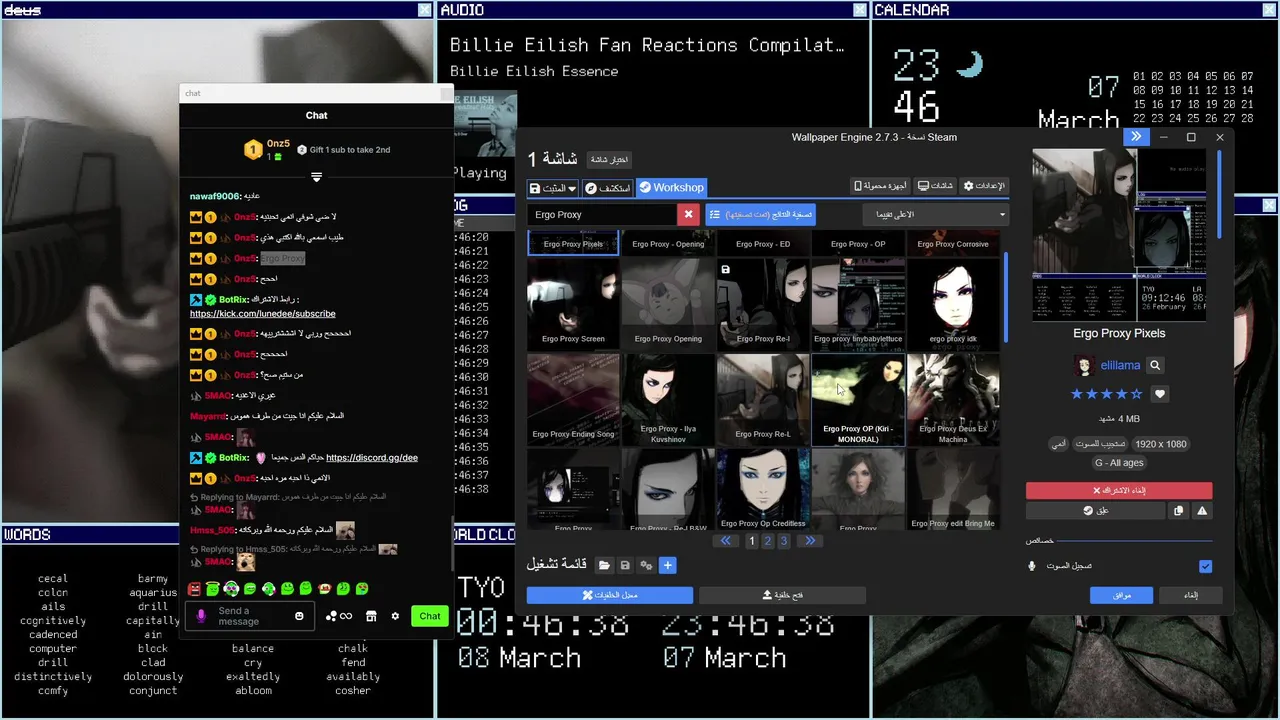
Task: Open emoji picker in chat input
Action: [x=299, y=616]
